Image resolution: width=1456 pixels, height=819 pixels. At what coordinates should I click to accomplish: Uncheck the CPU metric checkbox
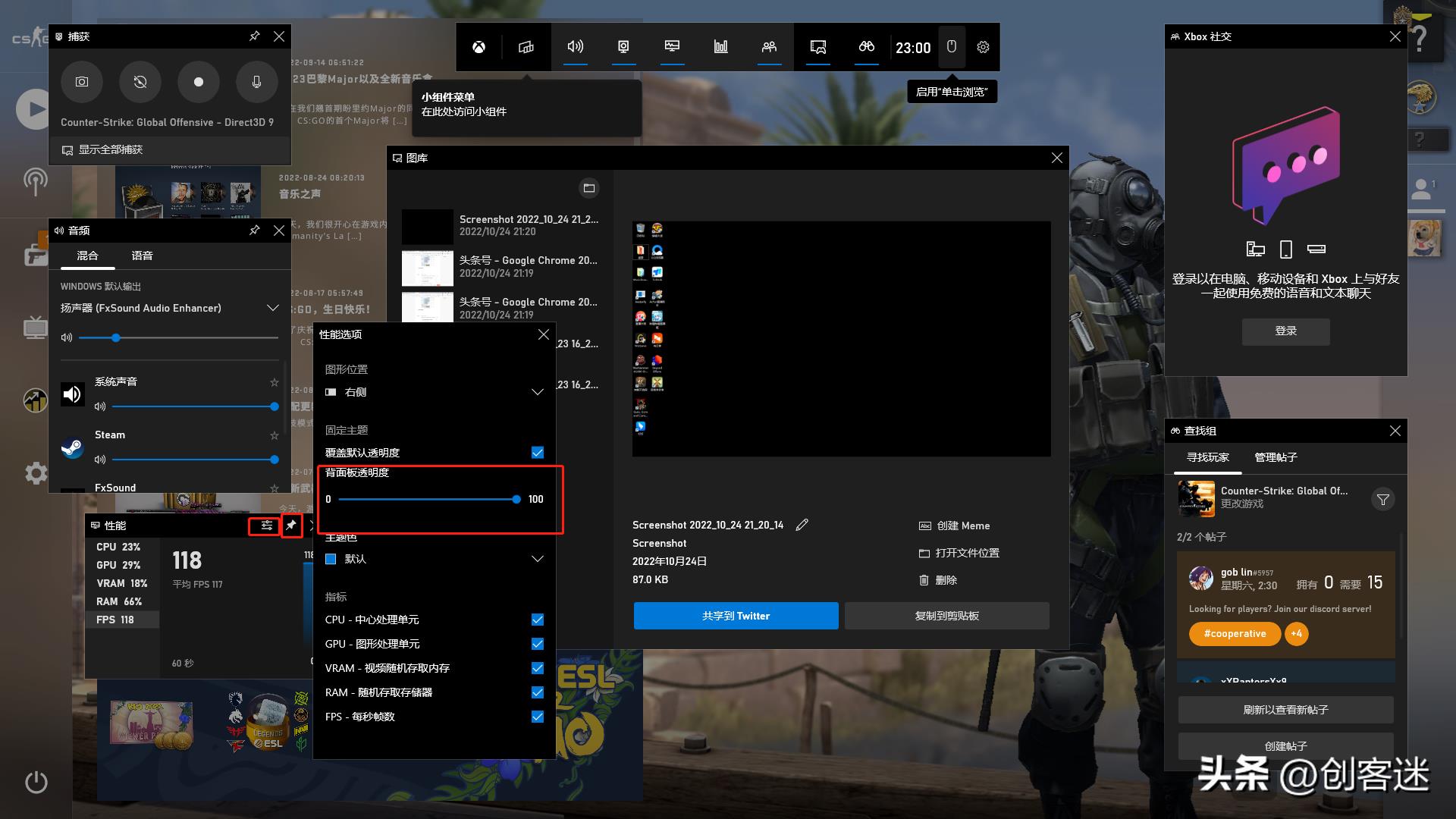[x=538, y=620]
